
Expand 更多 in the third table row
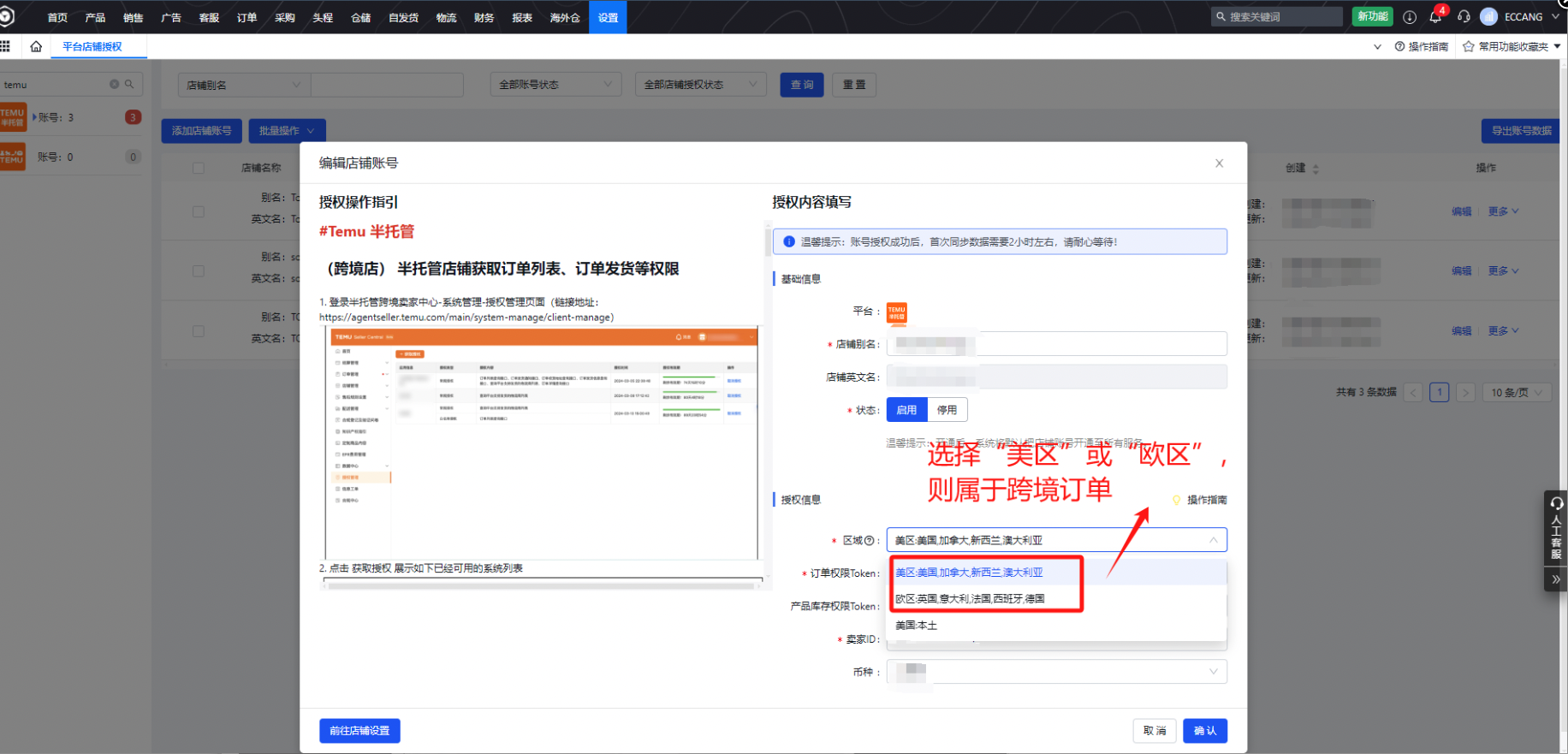pyautogui.click(x=1503, y=331)
